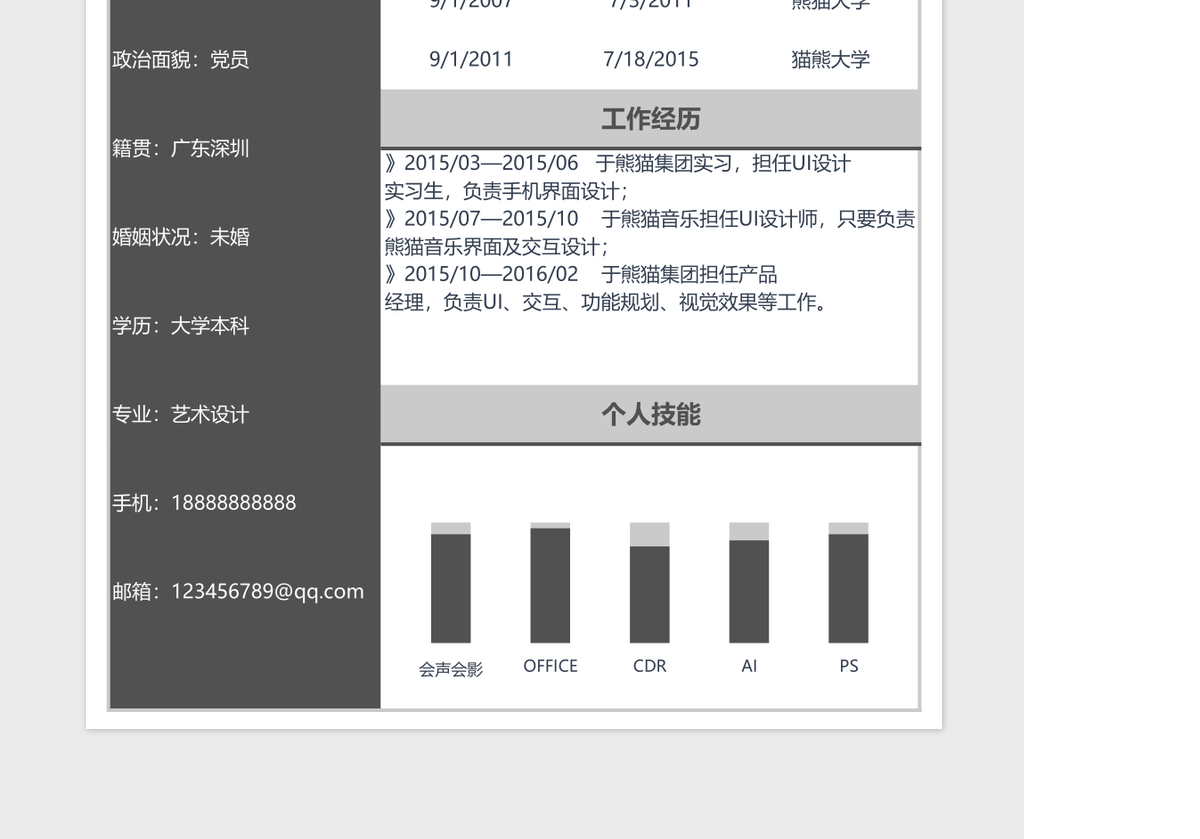The height and width of the screenshot is (839, 1200).
Task: Click the education line 学历：大学本科
Action: (181, 325)
